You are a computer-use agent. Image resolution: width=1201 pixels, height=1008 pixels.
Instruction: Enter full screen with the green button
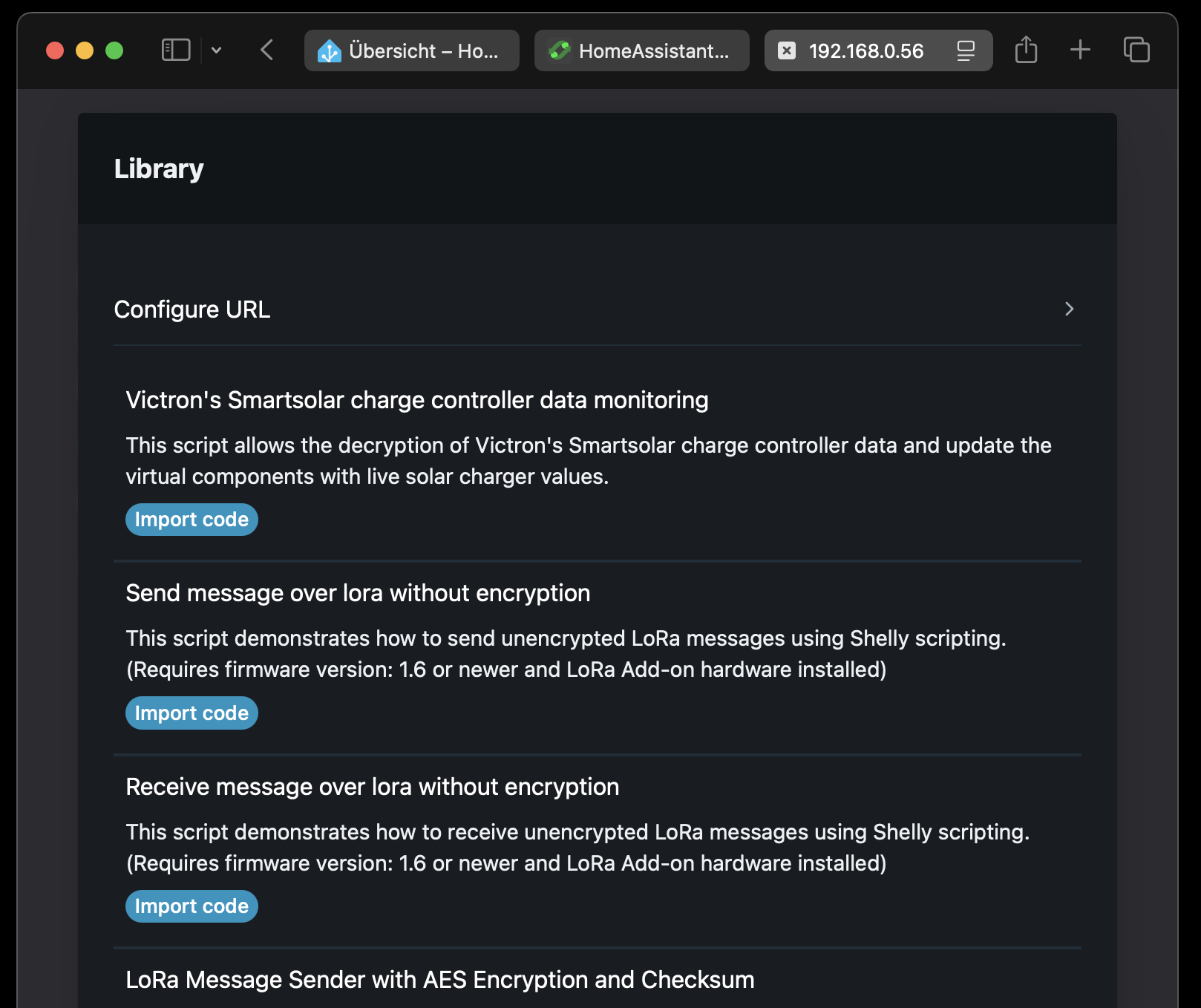pyautogui.click(x=114, y=50)
